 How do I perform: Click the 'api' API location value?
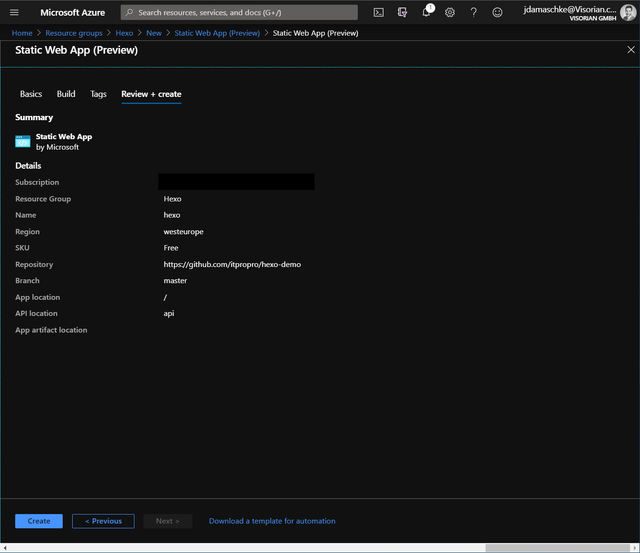pyautogui.click(x=169, y=313)
